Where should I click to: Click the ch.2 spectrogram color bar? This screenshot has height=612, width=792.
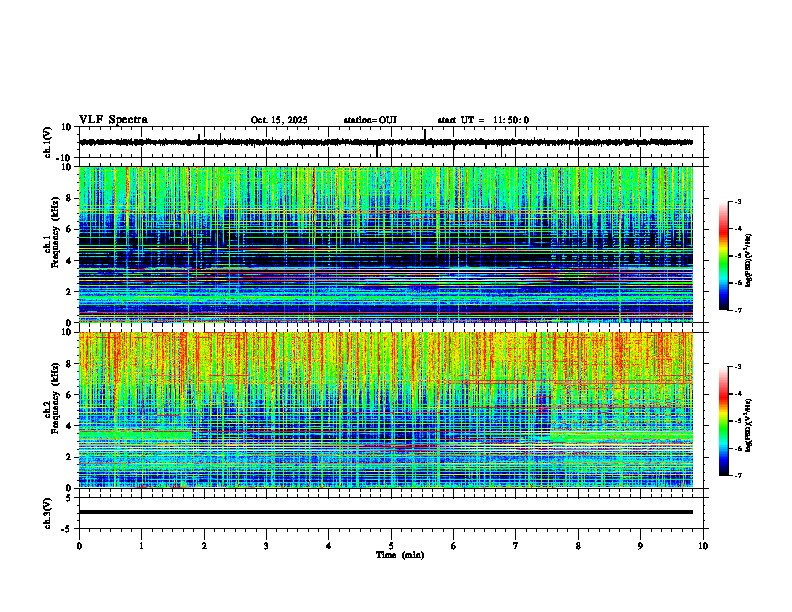(x=724, y=421)
